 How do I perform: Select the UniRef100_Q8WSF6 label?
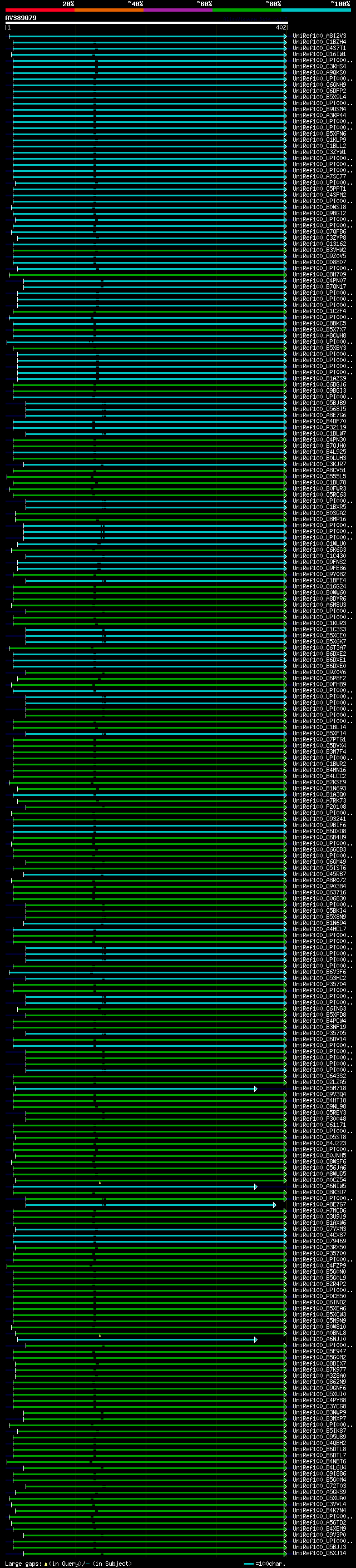click(319, 1161)
